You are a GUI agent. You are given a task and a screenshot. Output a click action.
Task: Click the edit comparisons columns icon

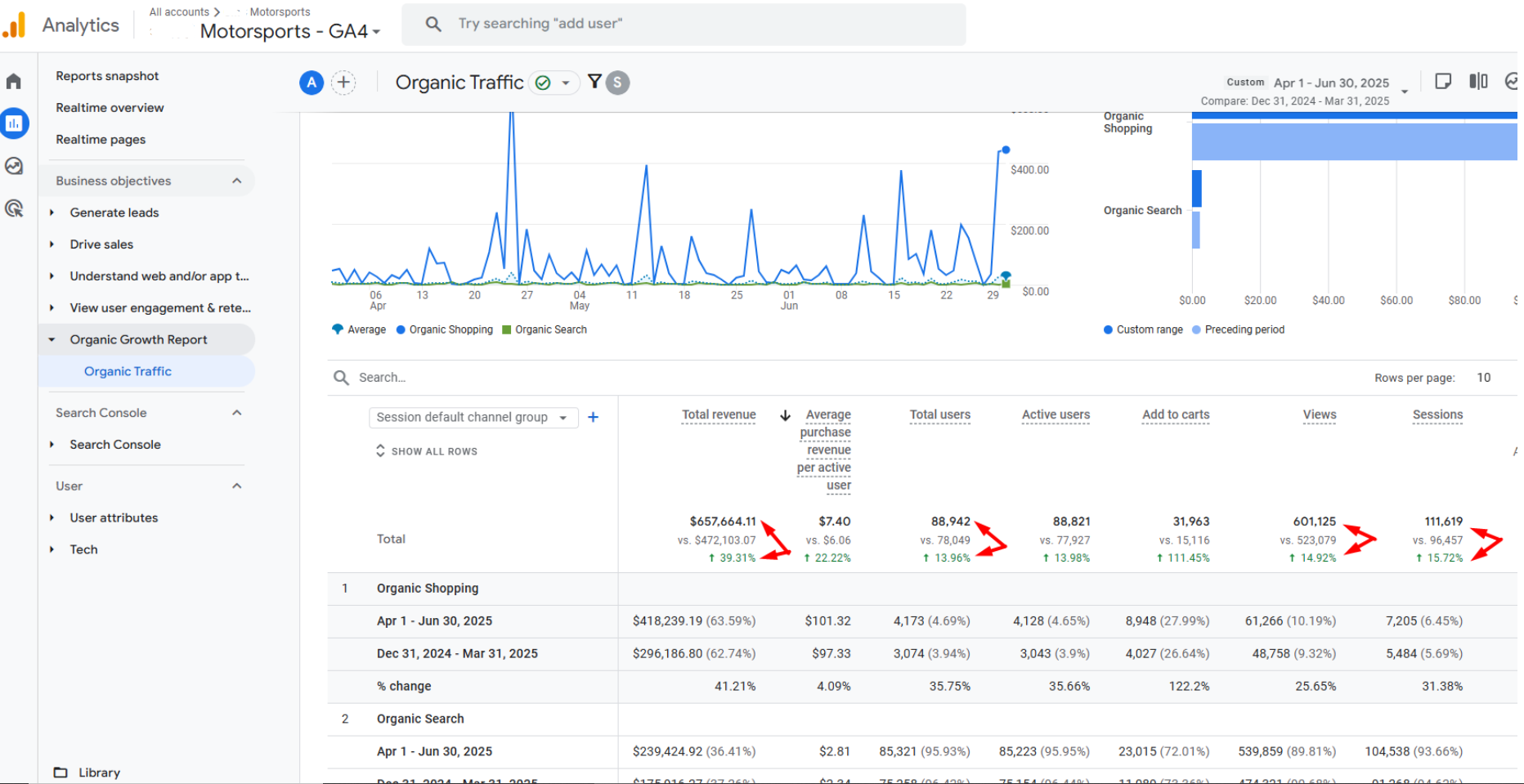[1478, 81]
